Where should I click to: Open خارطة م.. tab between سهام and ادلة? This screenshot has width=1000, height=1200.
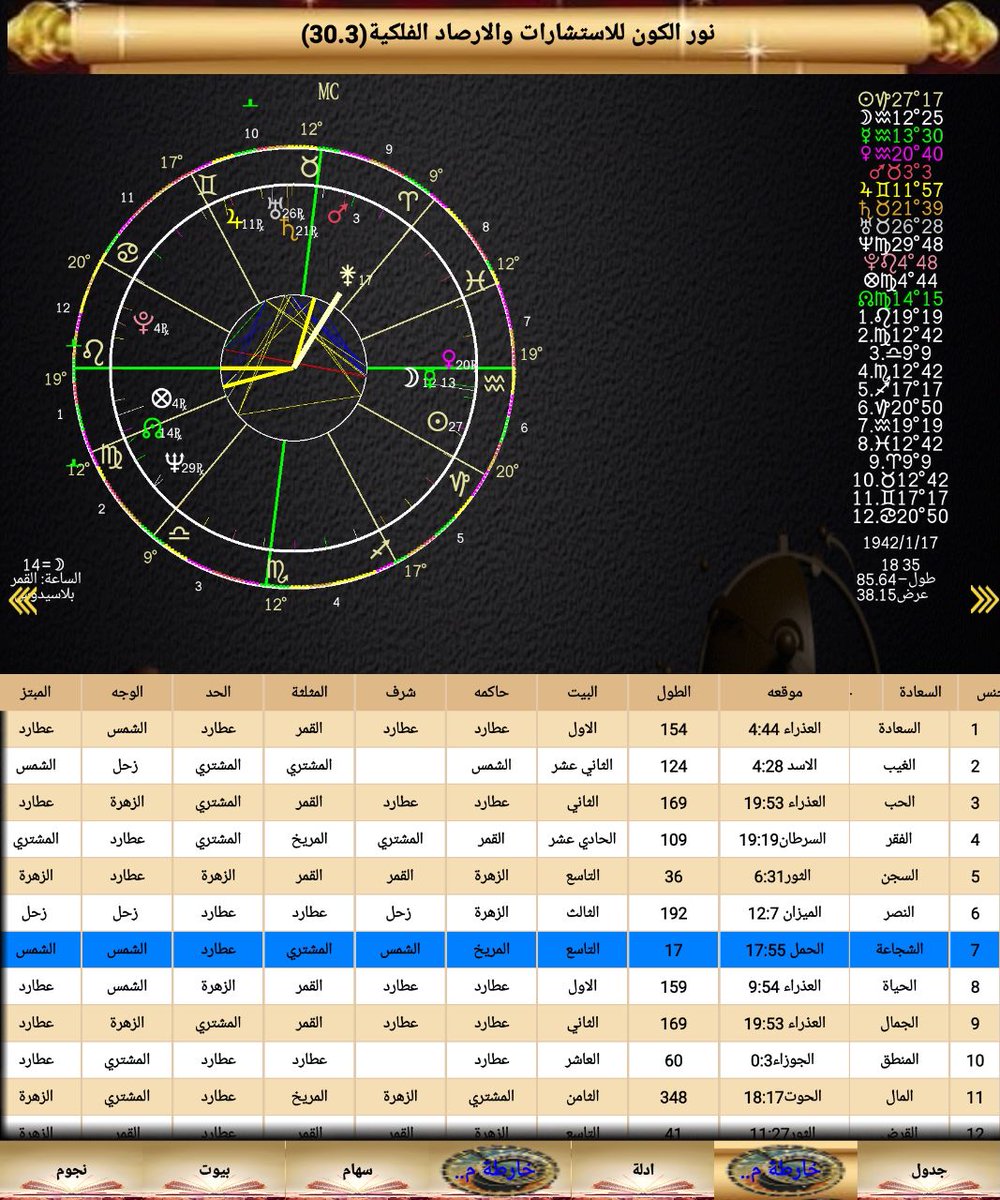tap(500, 1169)
